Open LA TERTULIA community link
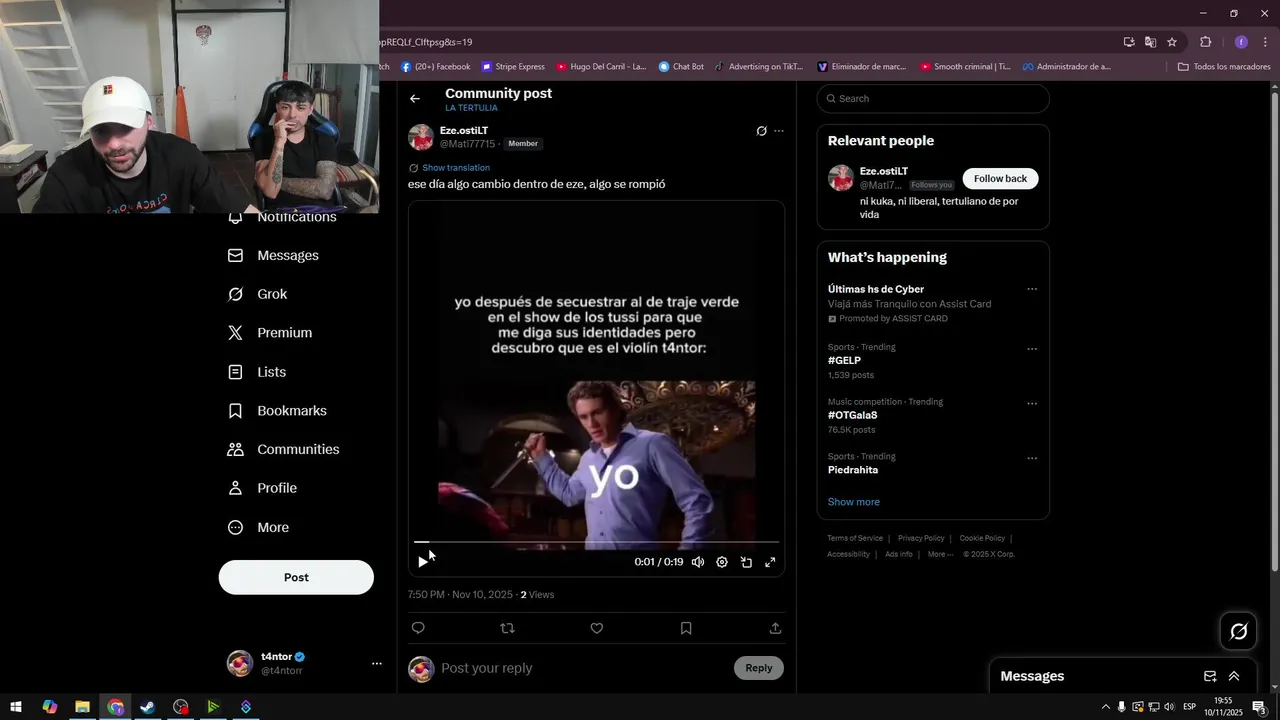 tap(471, 108)
